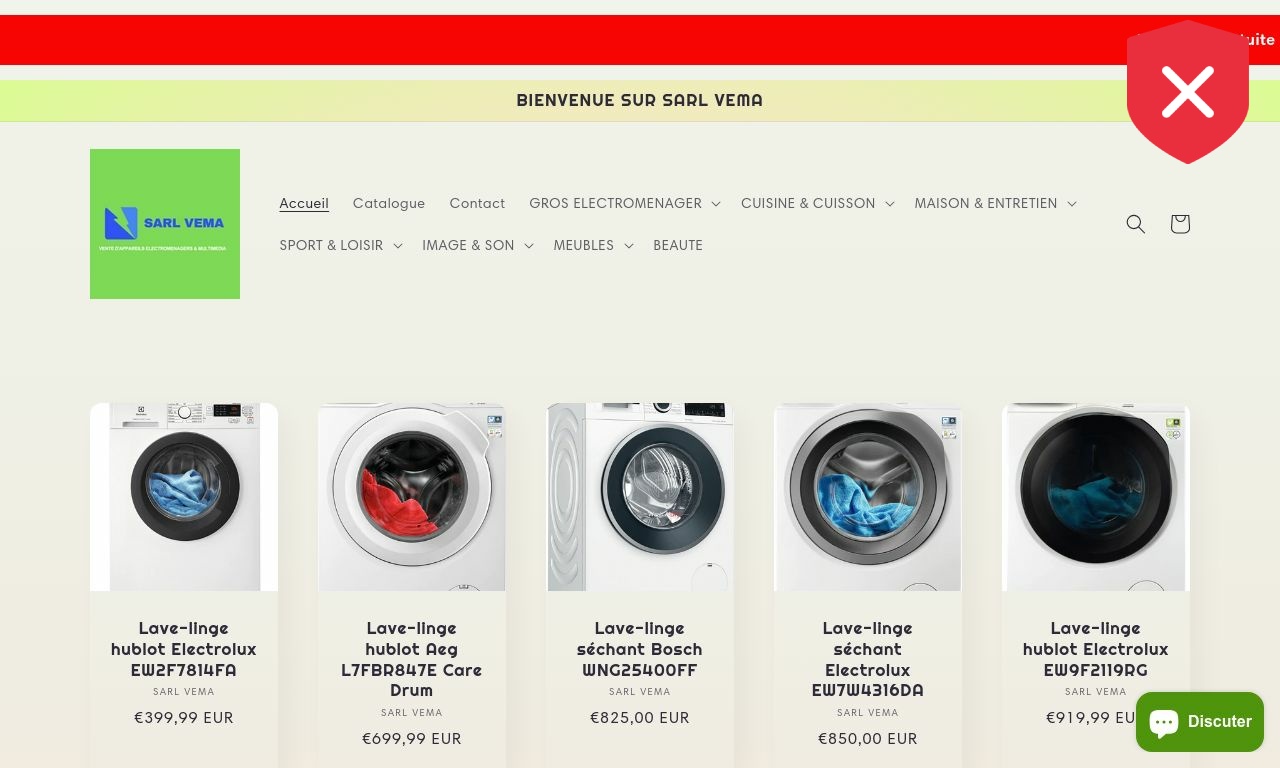Viewport: 1280px width, 768px height.
Task: Open the Aeg L7FBR847E washer image
Action: tap(412, 497)
